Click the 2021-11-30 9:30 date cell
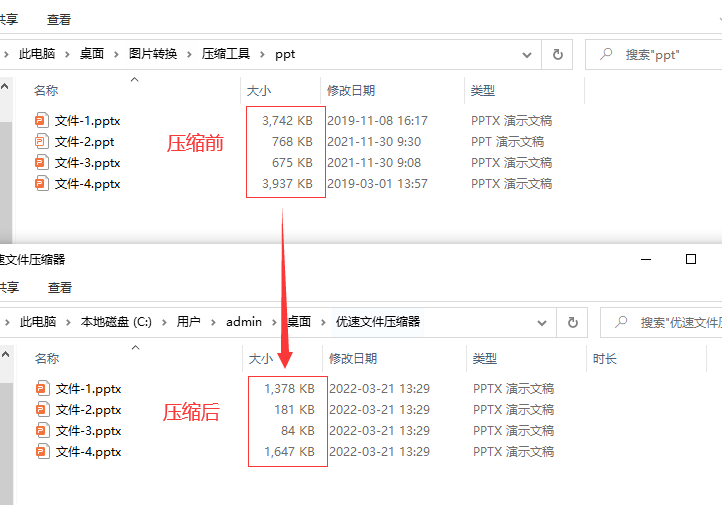 pos(374,142)
